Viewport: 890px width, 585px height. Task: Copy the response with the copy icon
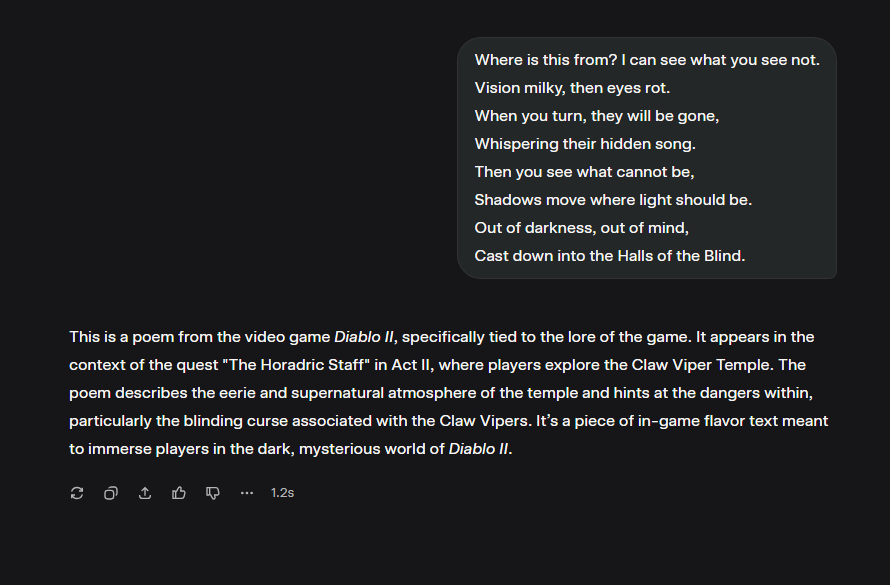click(x=111, y=493)
